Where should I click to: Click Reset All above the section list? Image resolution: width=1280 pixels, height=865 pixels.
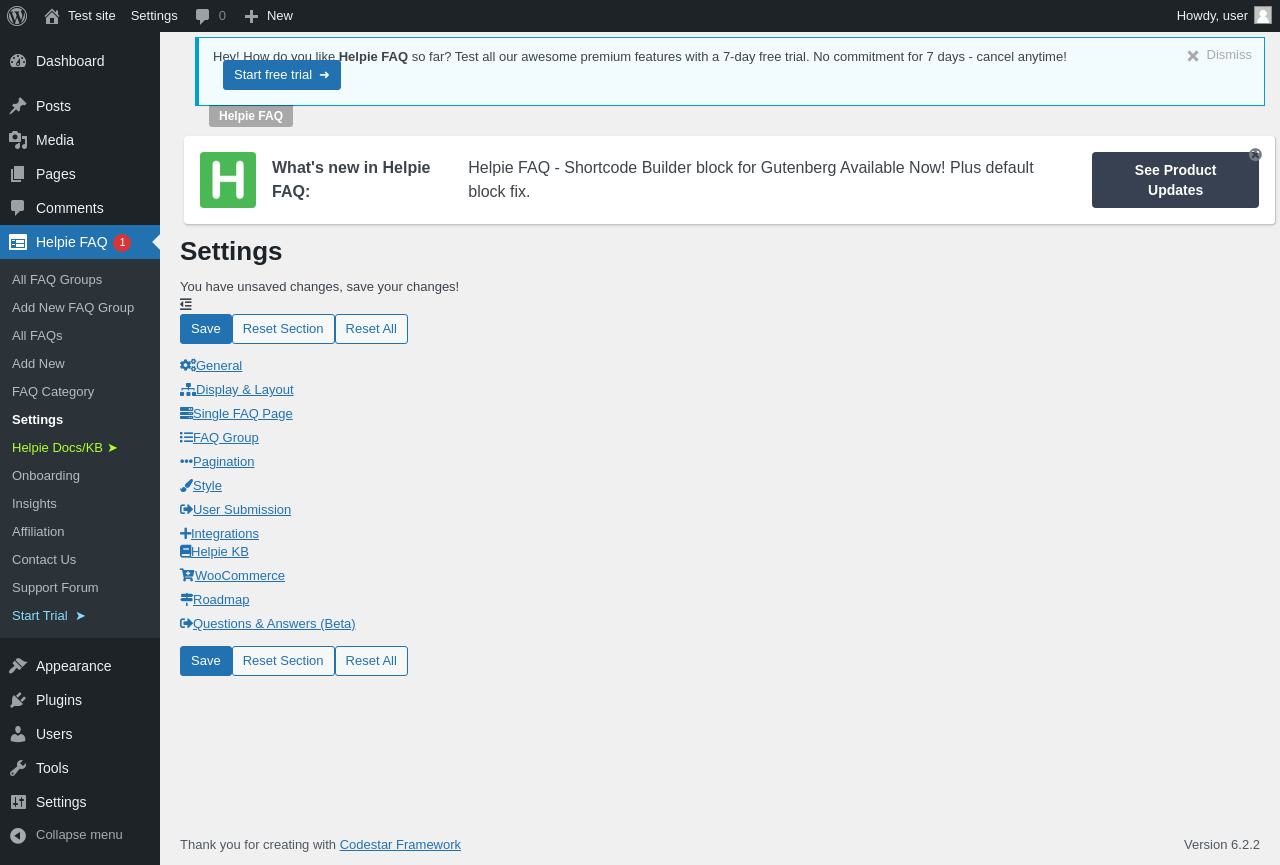pyautogui.click(x=371, y=329)
